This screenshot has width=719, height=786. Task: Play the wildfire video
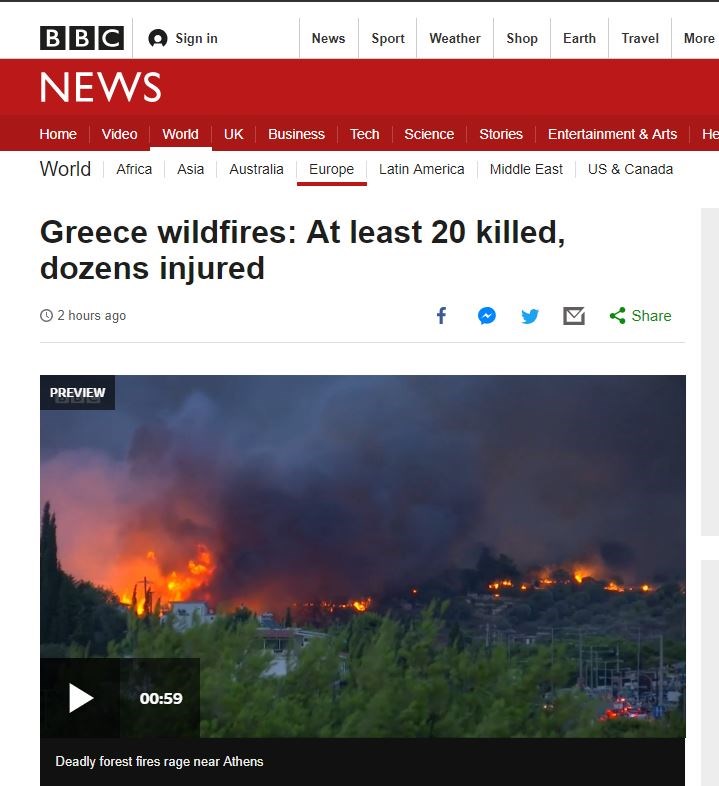[x=80, y=698]
